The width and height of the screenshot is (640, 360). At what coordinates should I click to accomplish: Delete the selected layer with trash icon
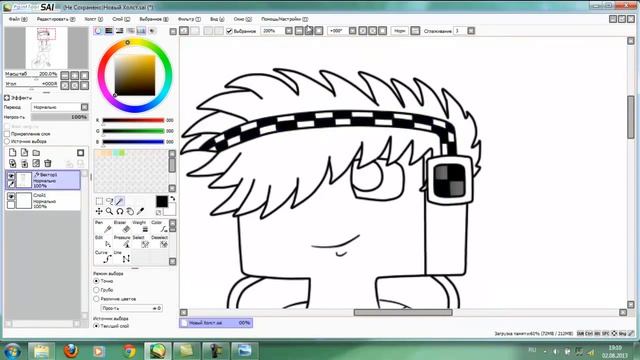[48, 163]
